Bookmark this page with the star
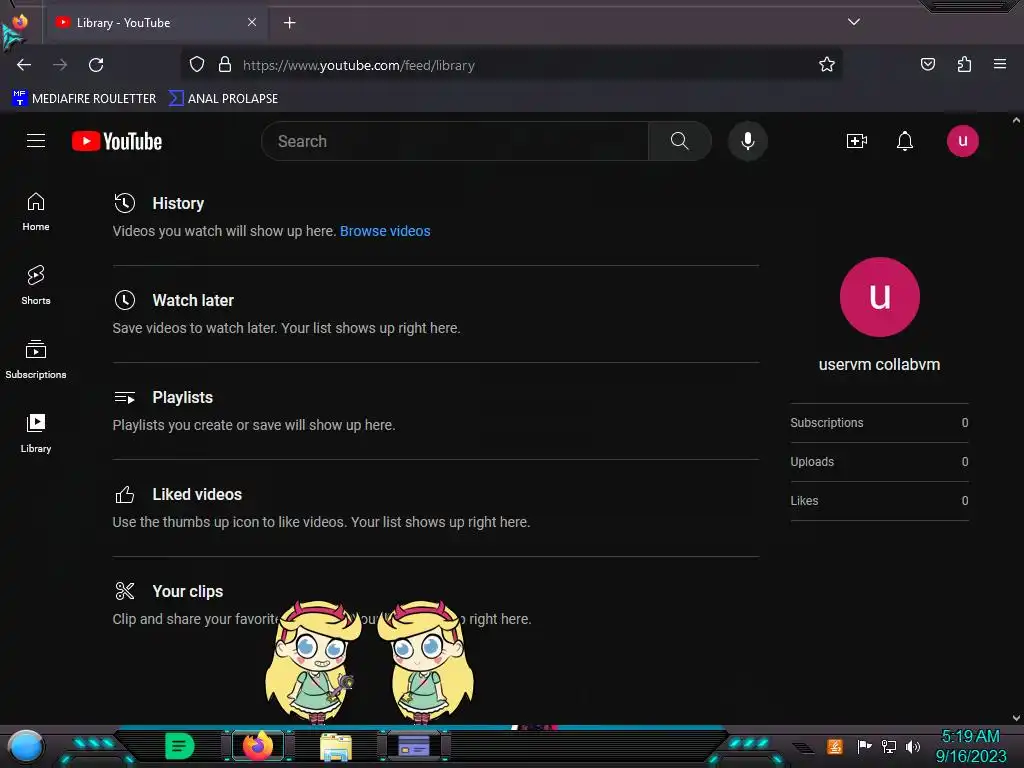 click(827, 65)
